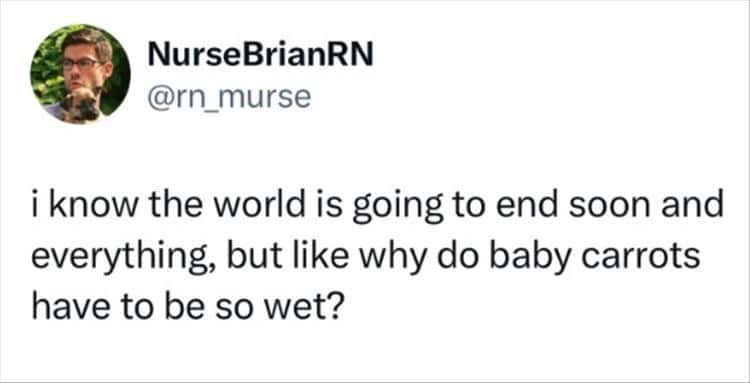
Task: Open NurseBrianRN's circular profile picture
Action: (80, 74)
